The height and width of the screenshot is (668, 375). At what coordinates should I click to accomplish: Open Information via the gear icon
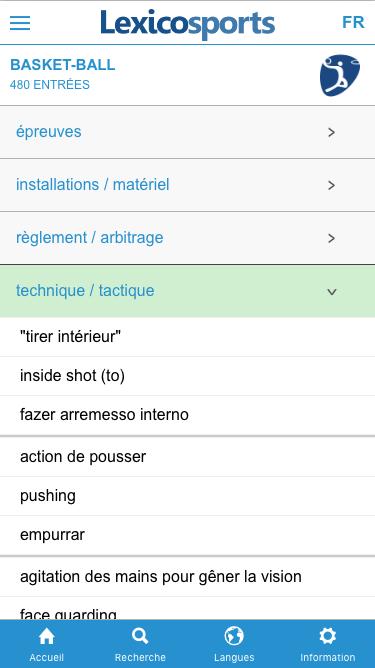tap(328, 644)
